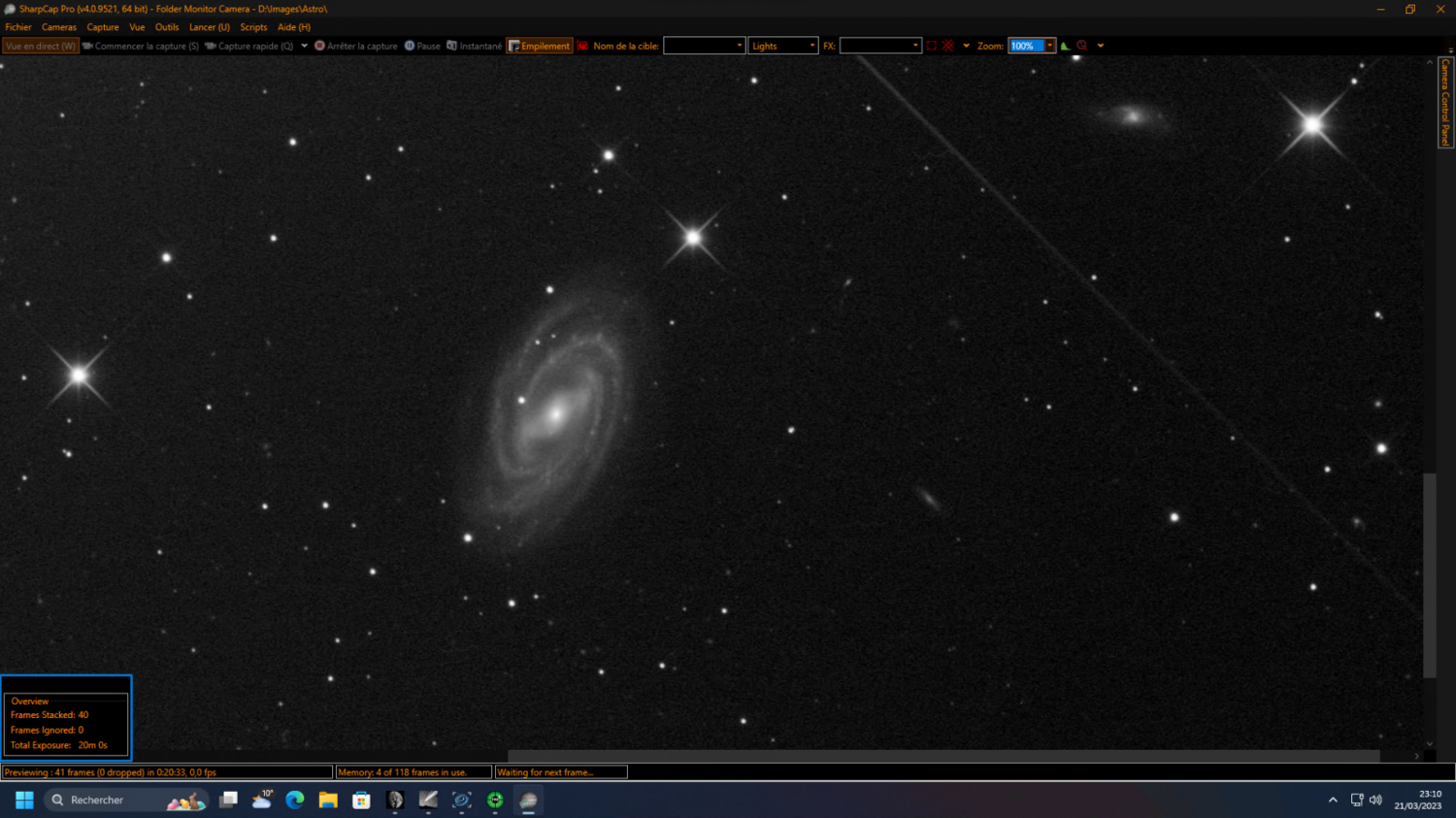
Task: Open the Aide (H) menu
Action: click(x=294, y=27)
